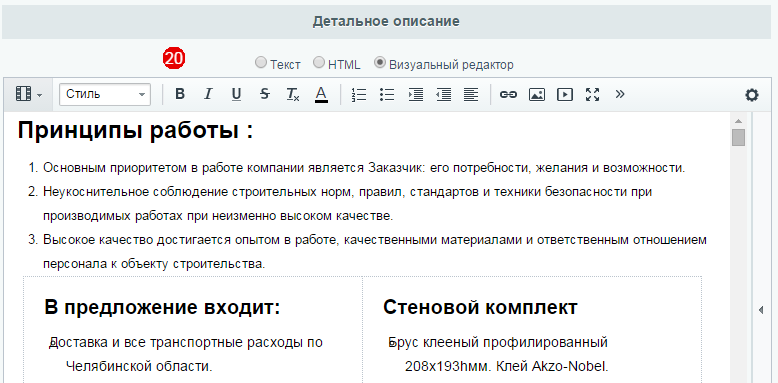Open editor settings gear

point(752,95)
